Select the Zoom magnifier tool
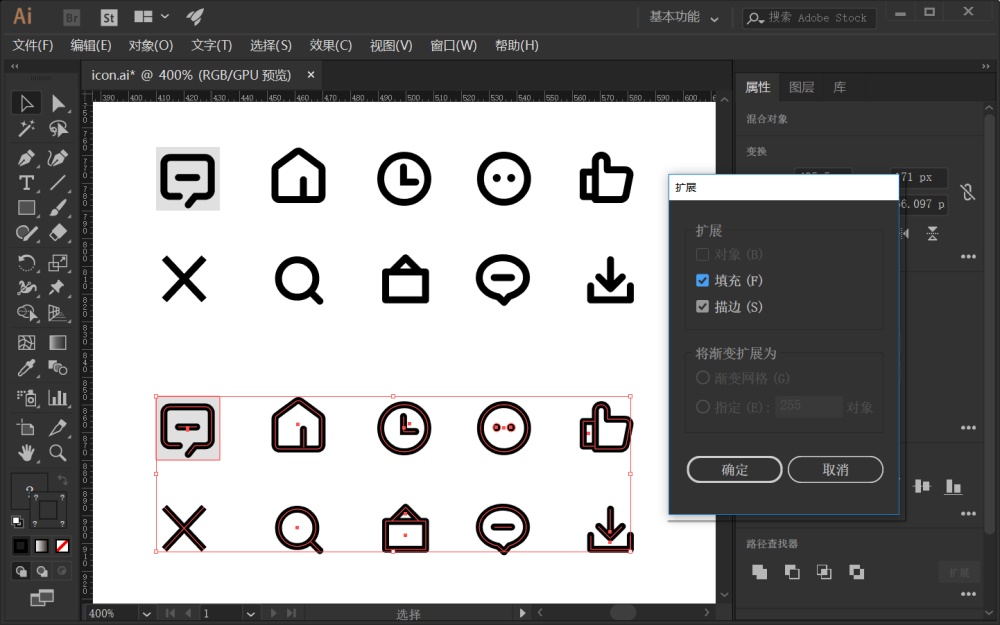Viewport: 1000px width, 625px height. pos(58,452)
